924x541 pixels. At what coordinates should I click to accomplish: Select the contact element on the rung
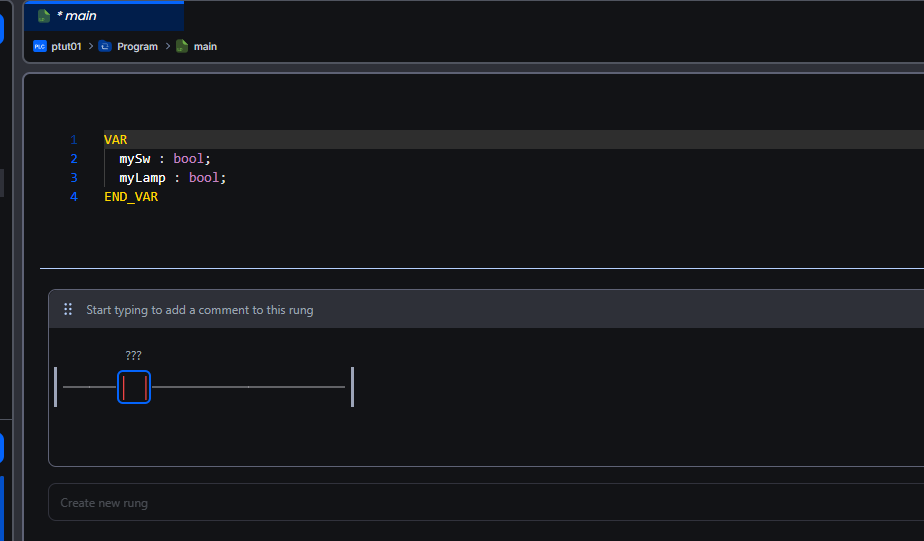pyautogui.click(x=134, y=387)
